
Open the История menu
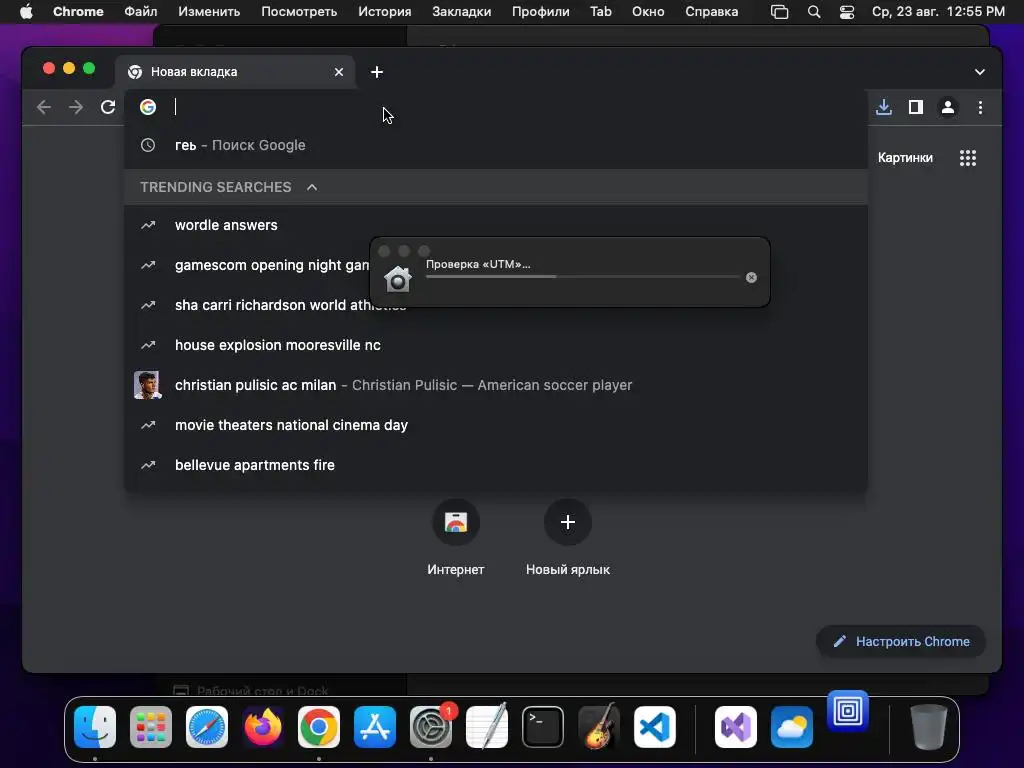tap(385, 12)
